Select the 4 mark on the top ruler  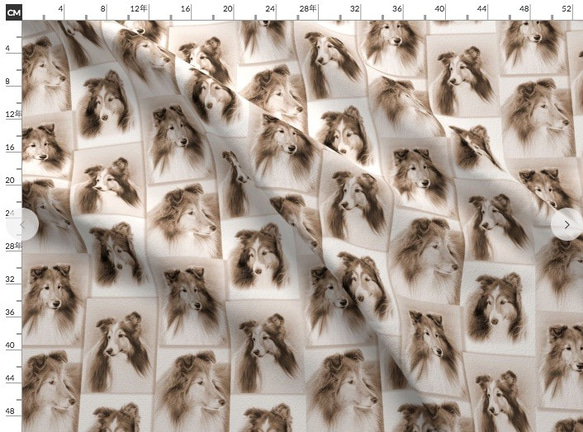[x=61, y=9]
